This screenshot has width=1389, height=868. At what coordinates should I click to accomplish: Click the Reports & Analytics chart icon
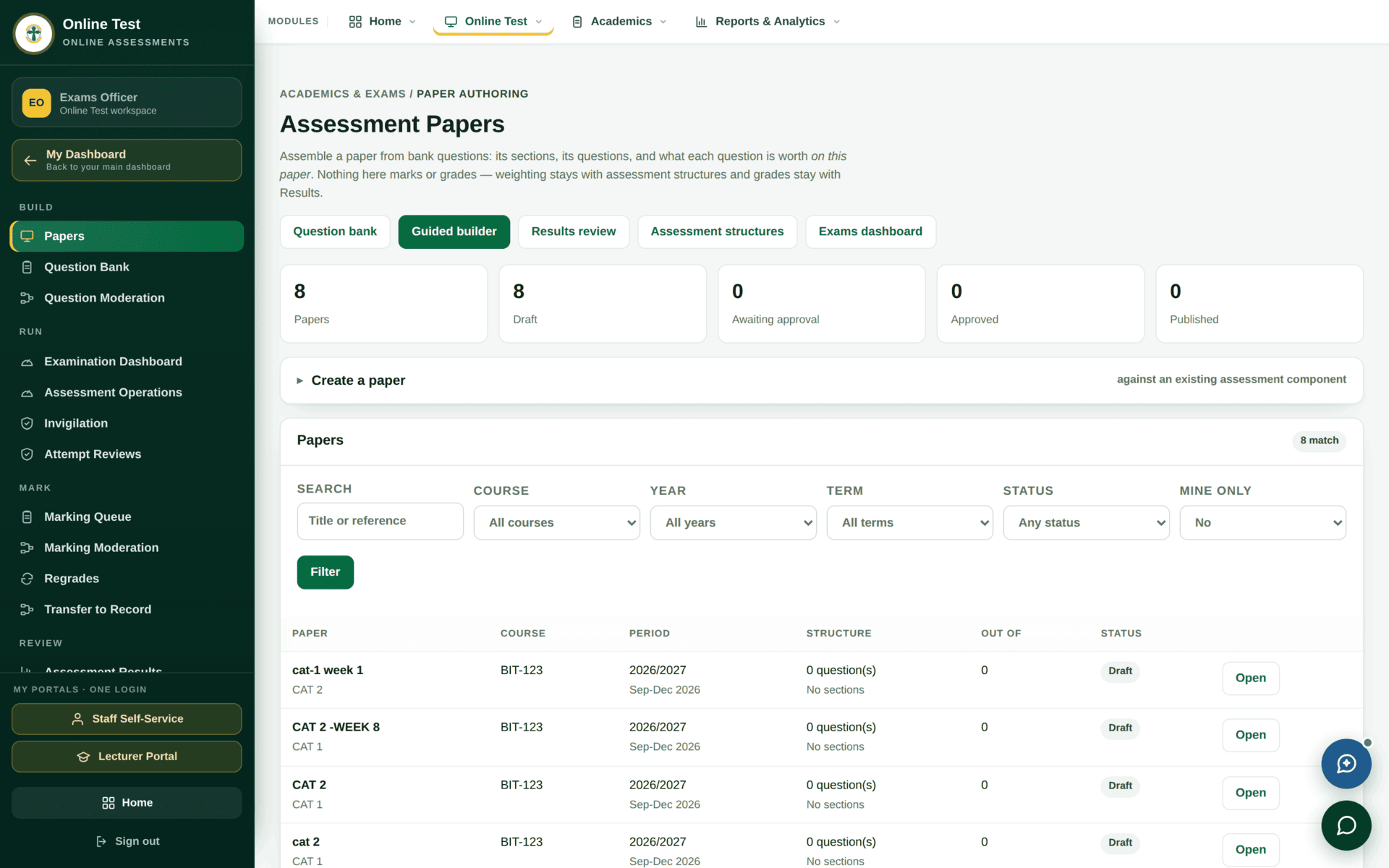pyautogui.click(x=701, y=22)
